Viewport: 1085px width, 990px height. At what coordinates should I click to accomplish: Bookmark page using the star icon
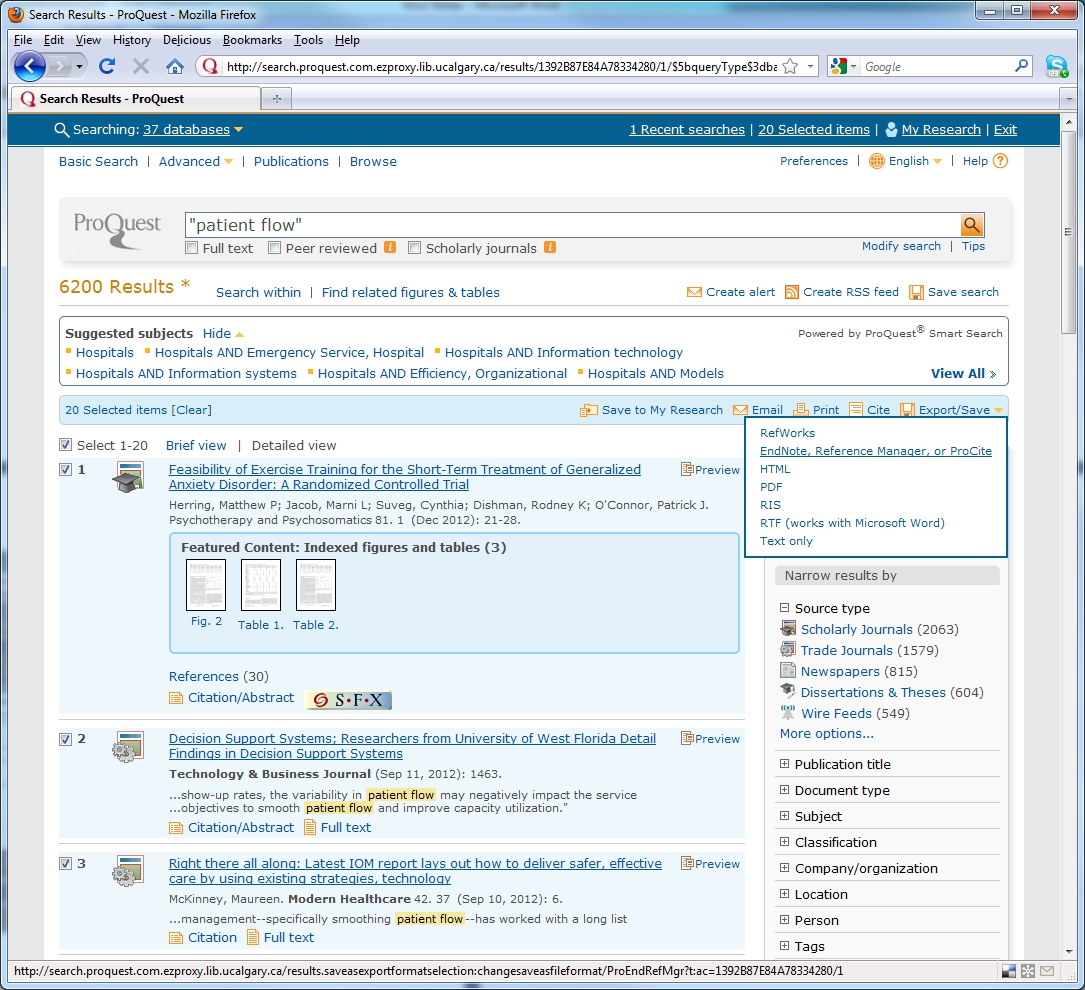pos(790,66)
